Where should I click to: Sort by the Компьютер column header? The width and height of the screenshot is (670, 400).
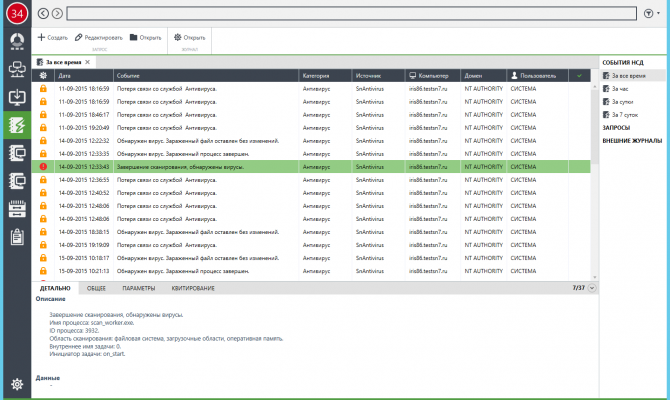coord(432,76)
